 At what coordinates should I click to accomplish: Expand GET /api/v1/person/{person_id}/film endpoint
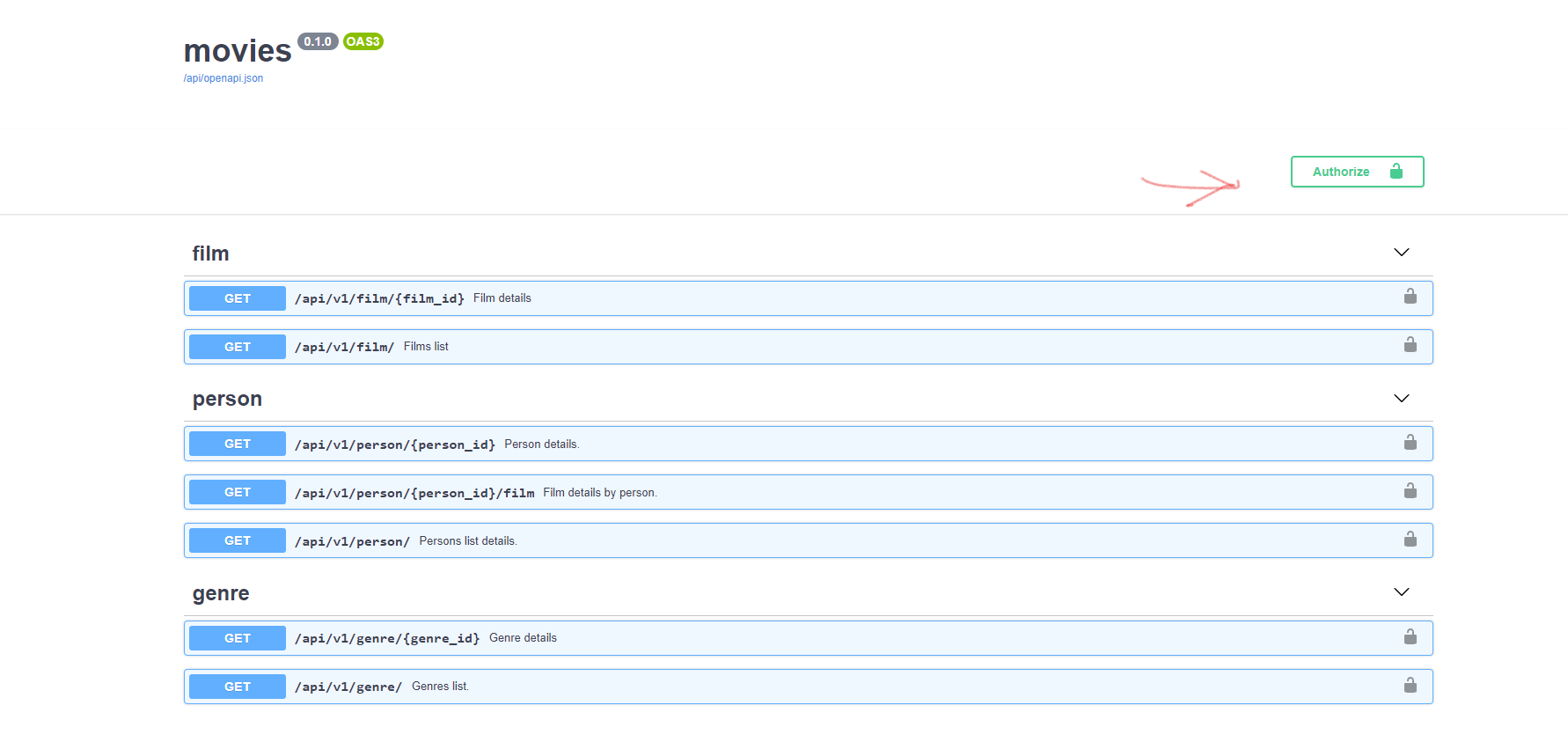(808, 492)
